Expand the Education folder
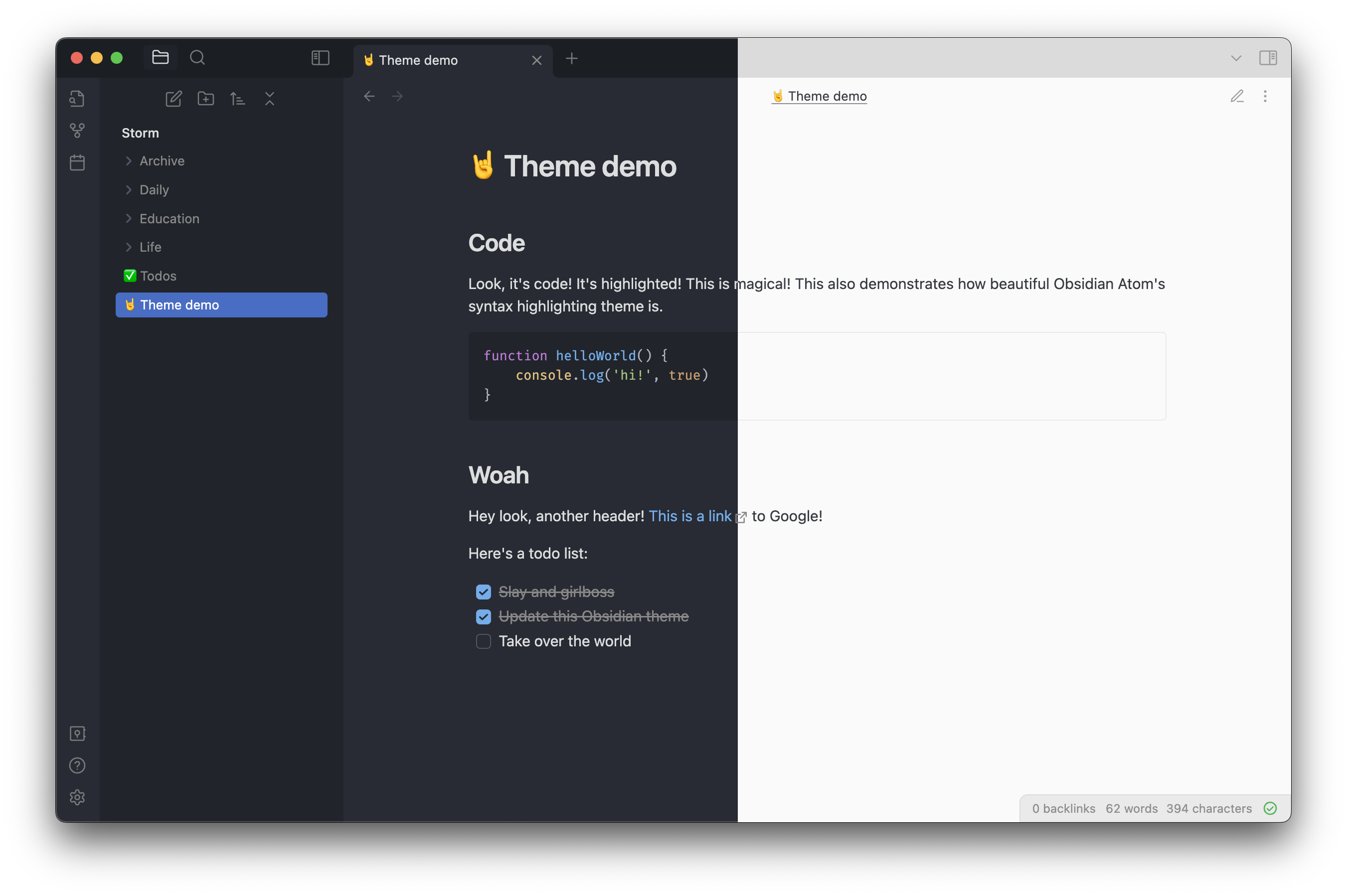 128,218
